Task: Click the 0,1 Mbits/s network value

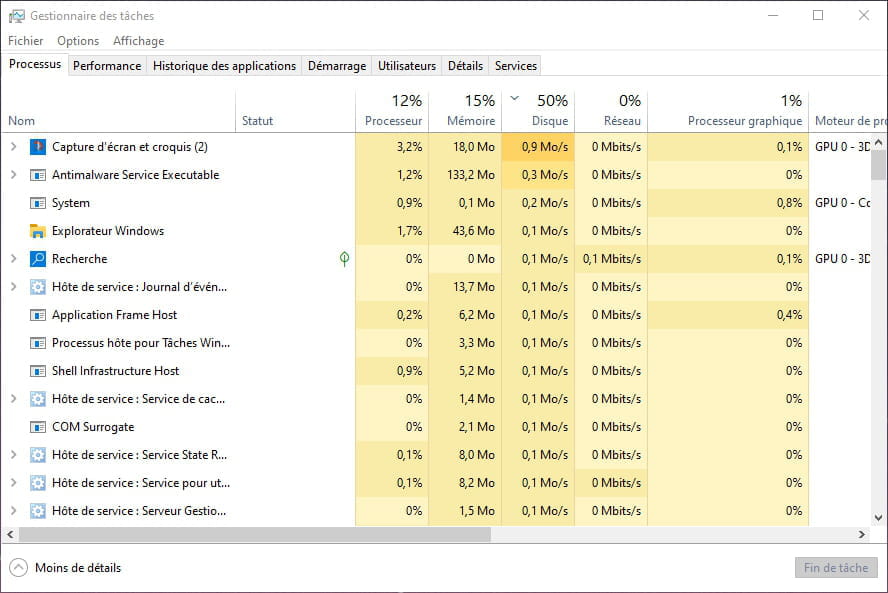Action: click(612, 259)
